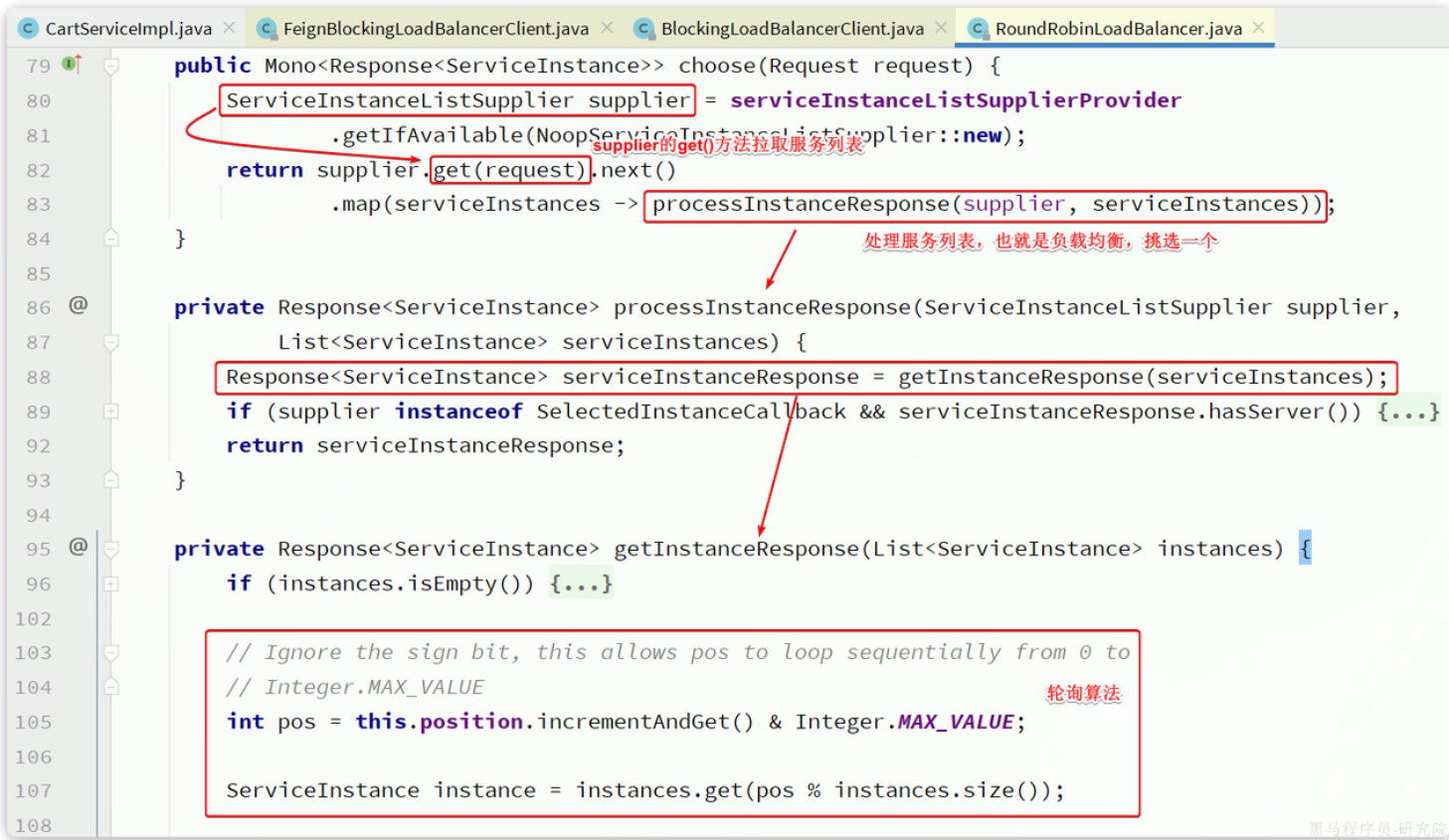Collapse the comment block fold at line 103
Screen dimensions: 1449x840
coord(111,653)
